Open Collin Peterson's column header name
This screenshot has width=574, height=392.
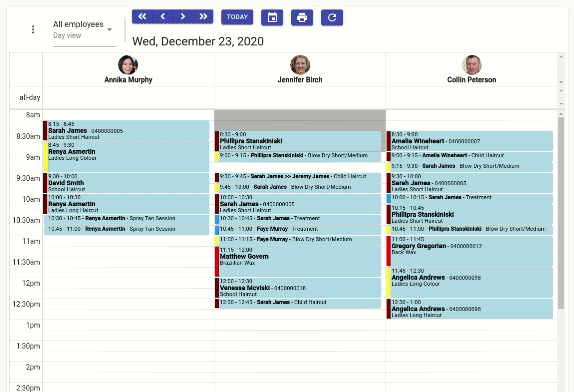[472, 80]
